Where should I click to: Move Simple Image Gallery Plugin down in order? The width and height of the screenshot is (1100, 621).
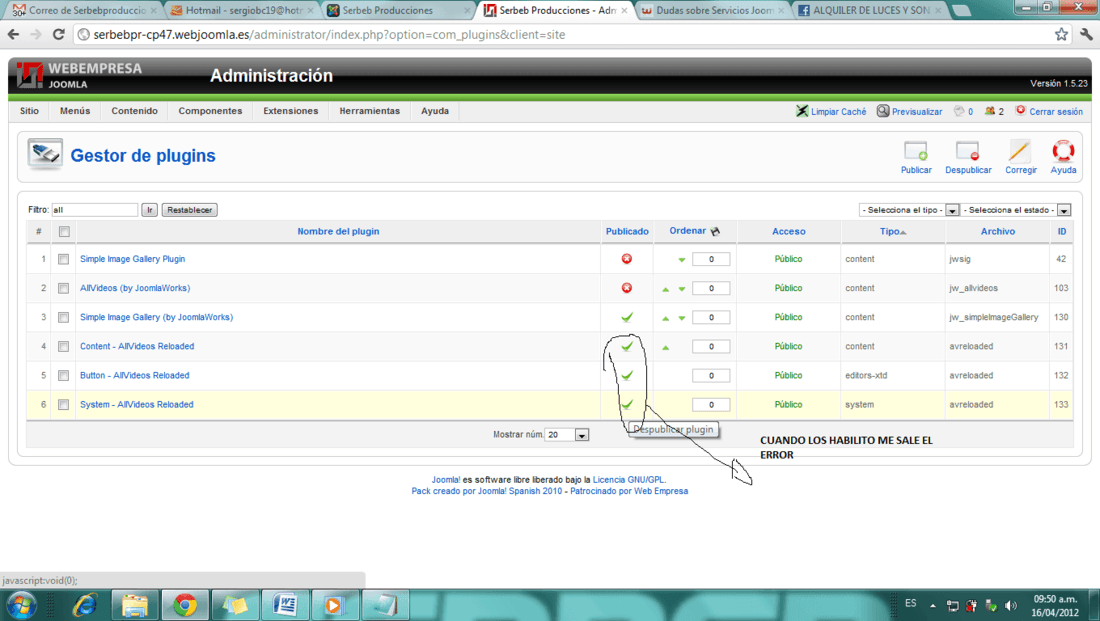click(681, 260)
